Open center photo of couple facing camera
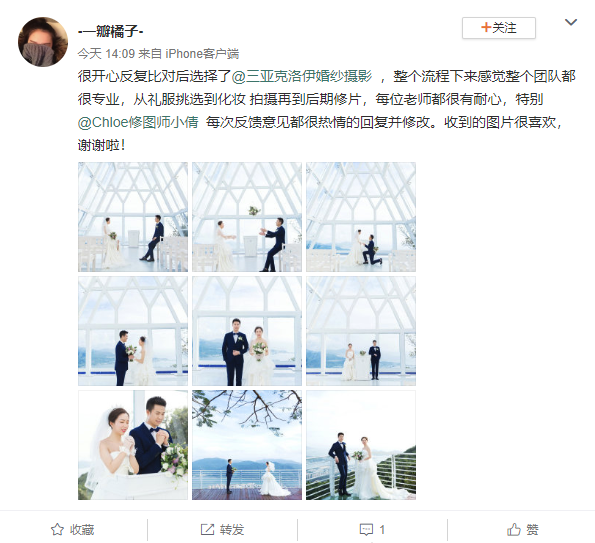The width and height of the screenshot is (595, 543). pyautogui.click(x=247, y=331)
